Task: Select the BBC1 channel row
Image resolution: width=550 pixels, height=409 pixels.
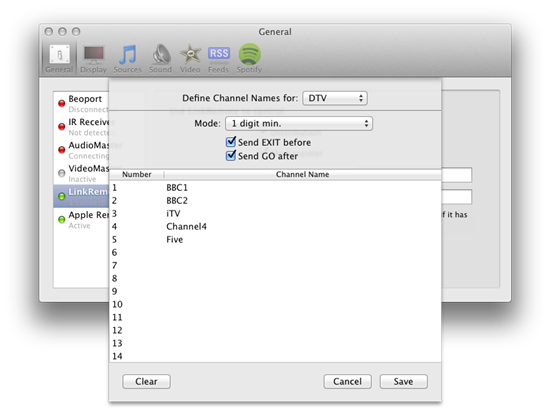Action: 275,188
